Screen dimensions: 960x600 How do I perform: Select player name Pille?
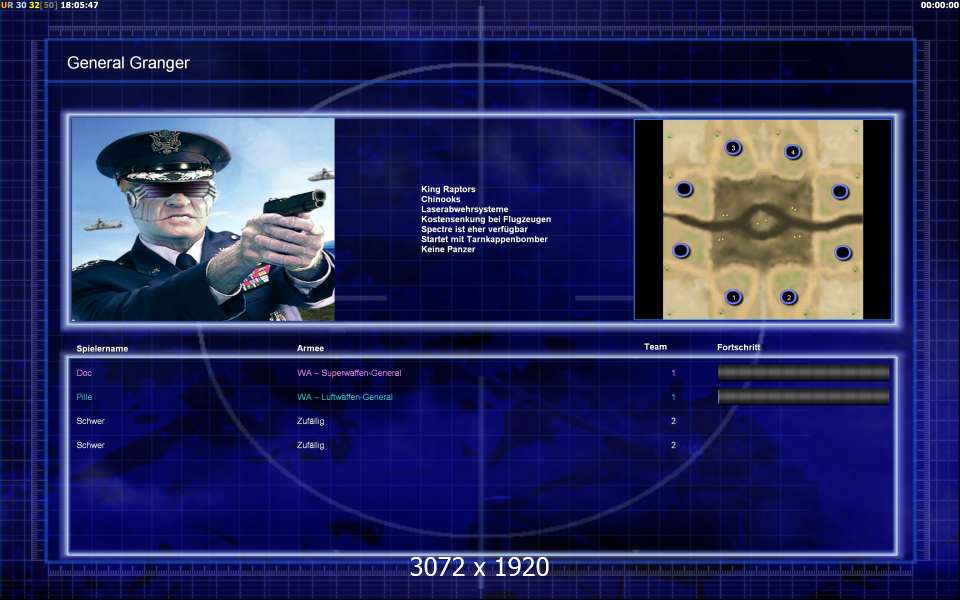(84, 397)
